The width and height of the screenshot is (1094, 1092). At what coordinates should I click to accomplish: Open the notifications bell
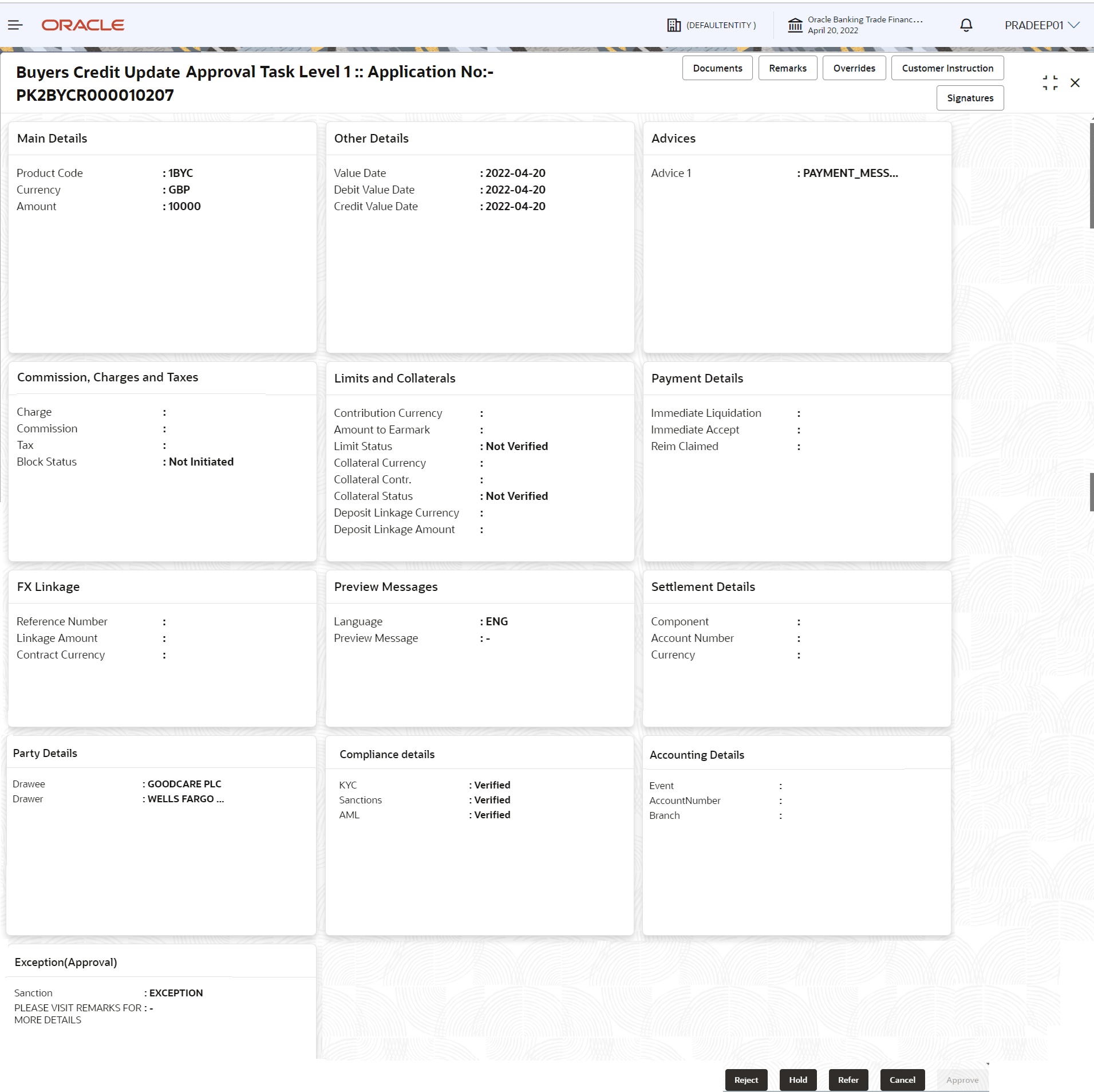click(x=966, y=25)
